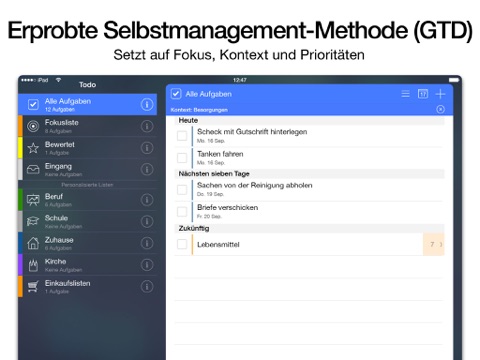Open info for Beruf list
The width and height of the screenshot is (480, 360).
click(x=147, y=200)
